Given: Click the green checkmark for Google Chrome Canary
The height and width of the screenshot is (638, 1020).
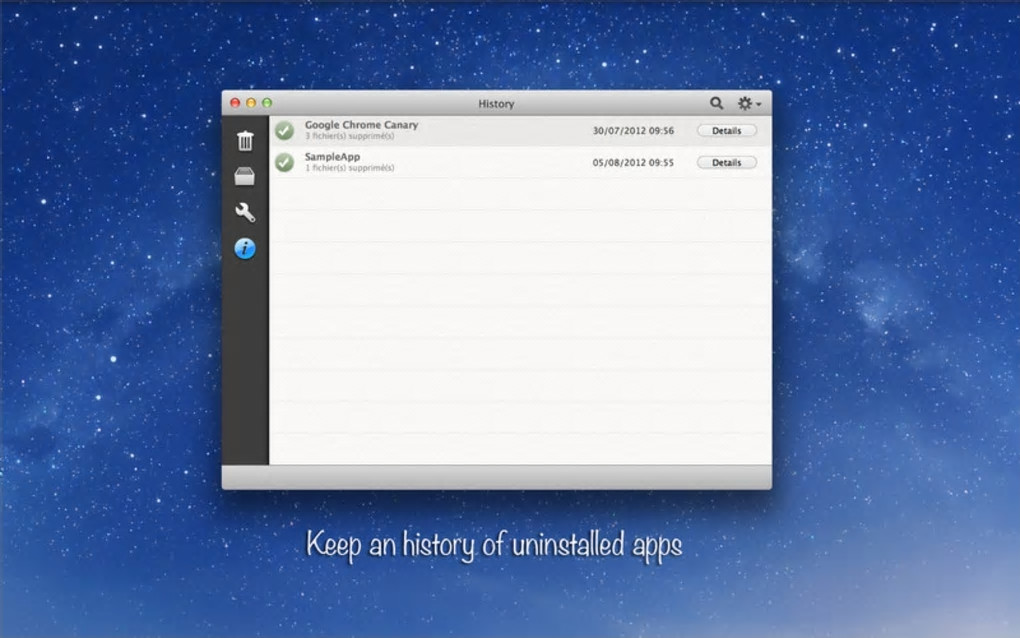Looking at the screenshot, I should click(x=284, y=130).
